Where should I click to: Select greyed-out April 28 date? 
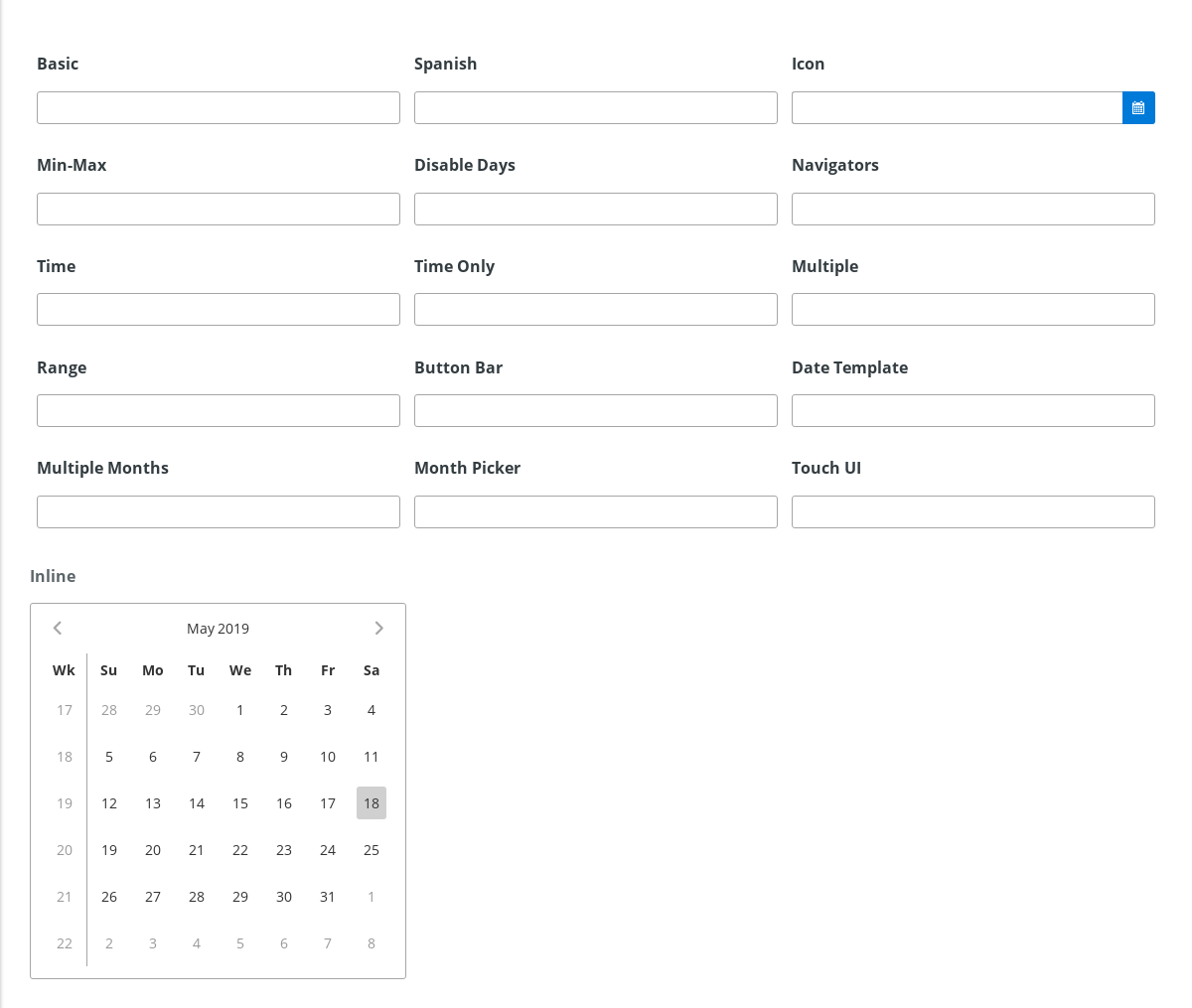(109, 710)
